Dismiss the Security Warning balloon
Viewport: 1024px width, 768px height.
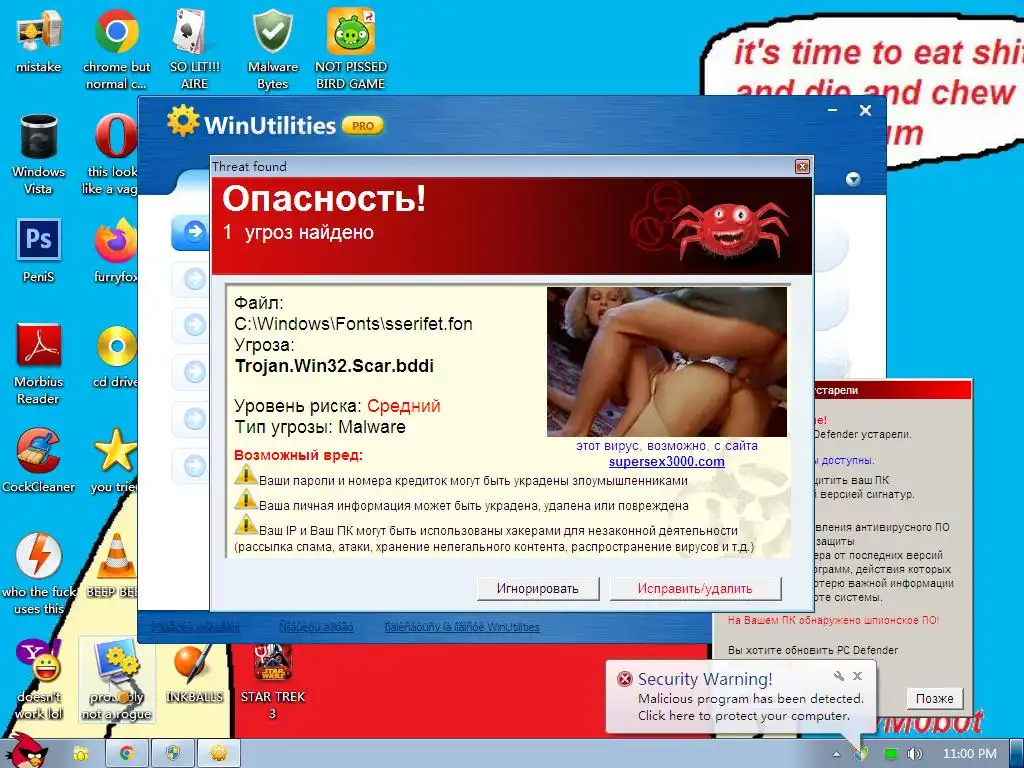(857, 676)
